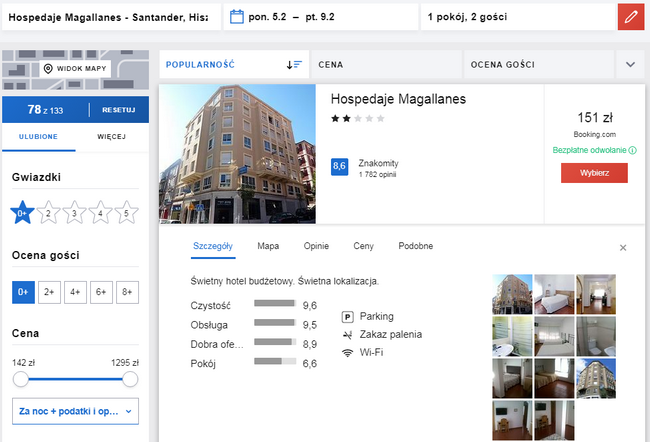Image resolution: width=650 pixels, height=442 pixels.
Task: Click the 8,6 rating score badge
Action: tap(340, 167)
